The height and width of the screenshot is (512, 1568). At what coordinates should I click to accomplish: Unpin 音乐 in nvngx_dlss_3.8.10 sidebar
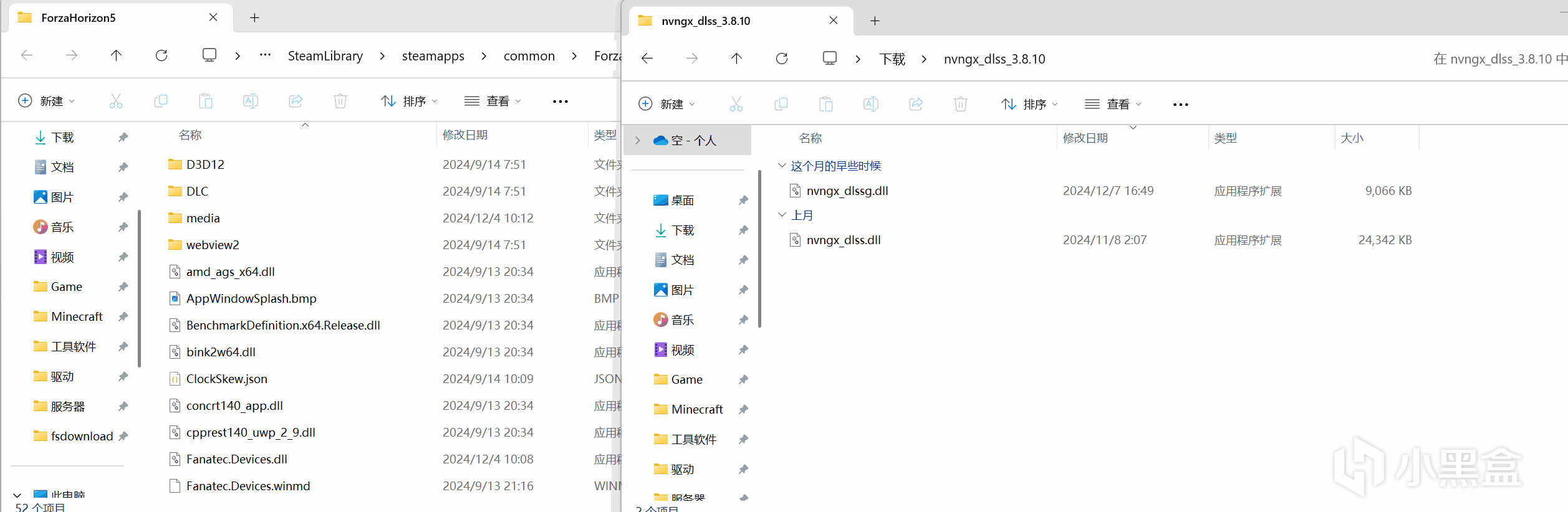(x=743, y=320)
